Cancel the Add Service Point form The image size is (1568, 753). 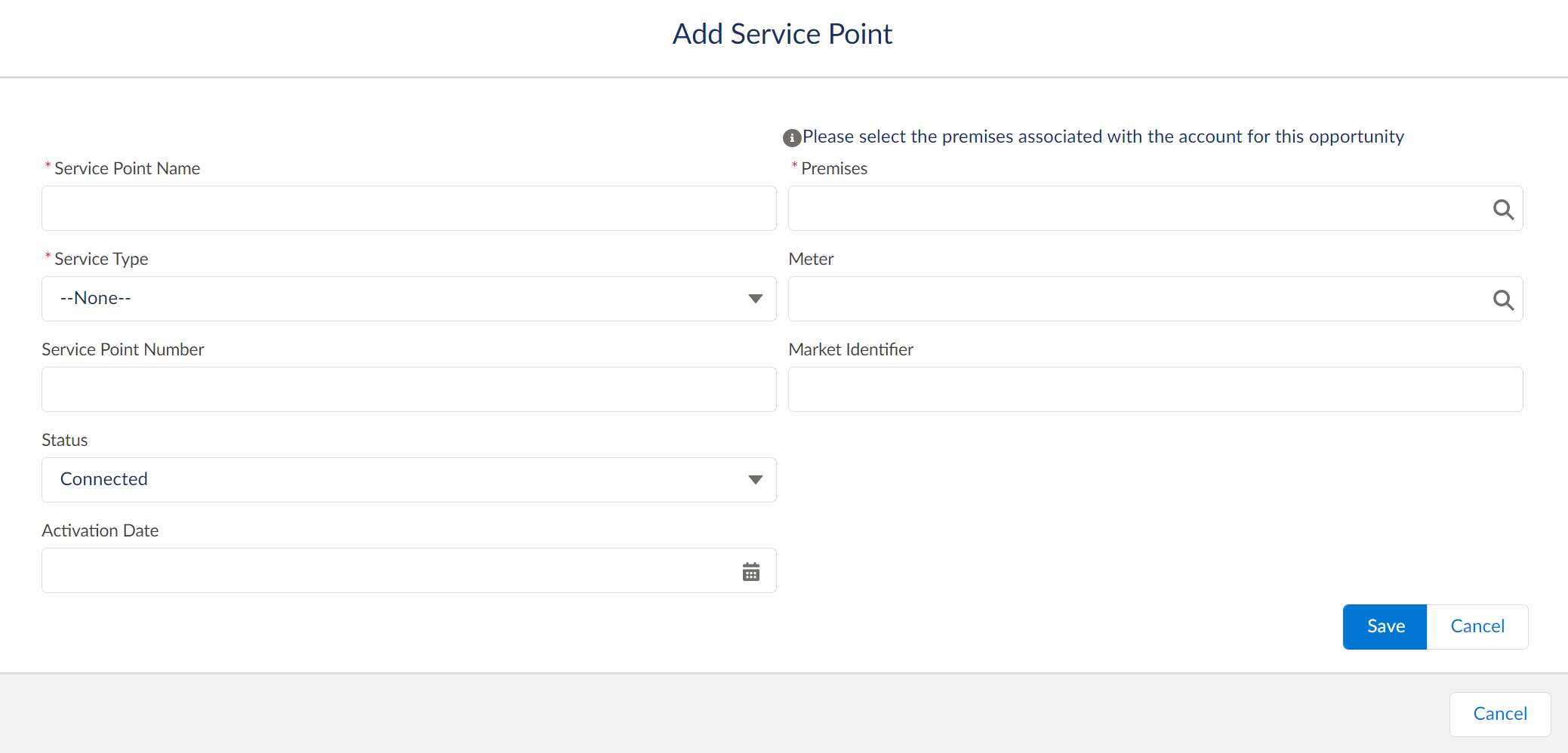(1477, 626)
